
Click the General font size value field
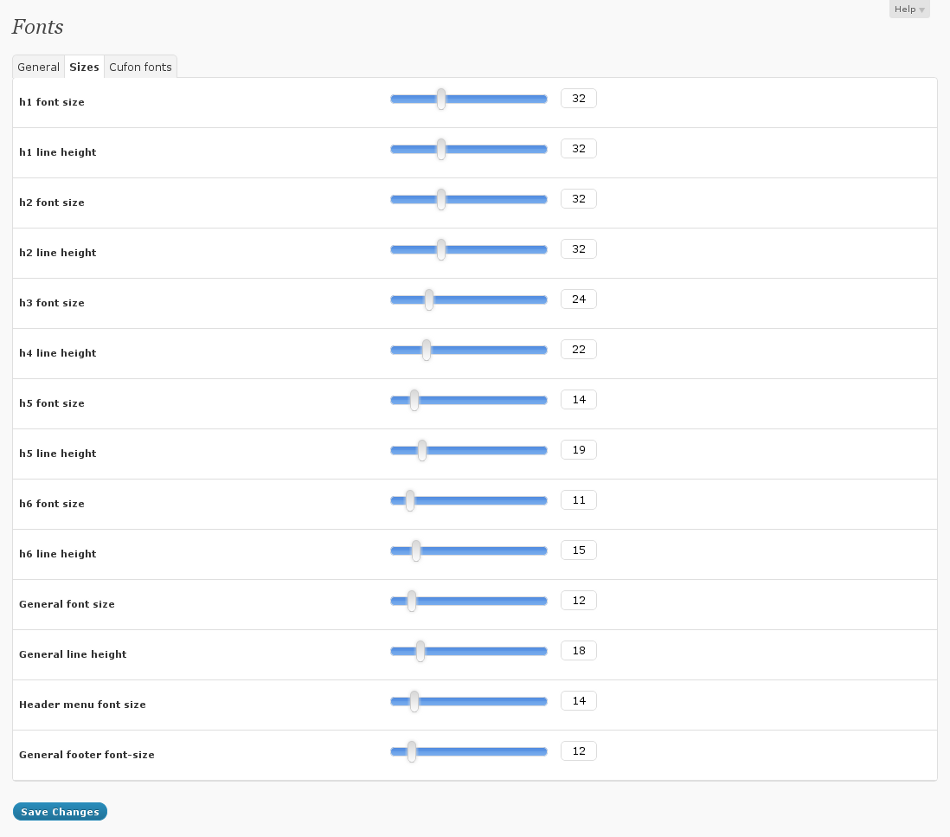click(578, 600)
